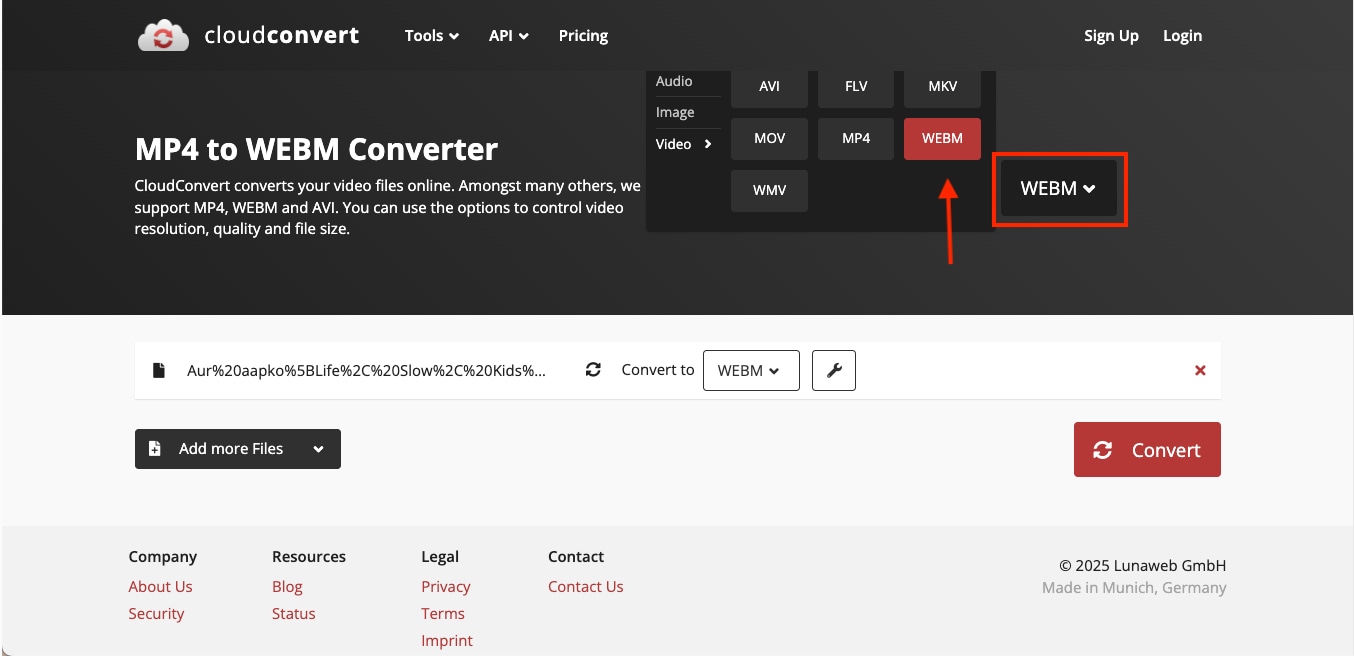Click the document icon on Add more Files

(x=154, y=448)
